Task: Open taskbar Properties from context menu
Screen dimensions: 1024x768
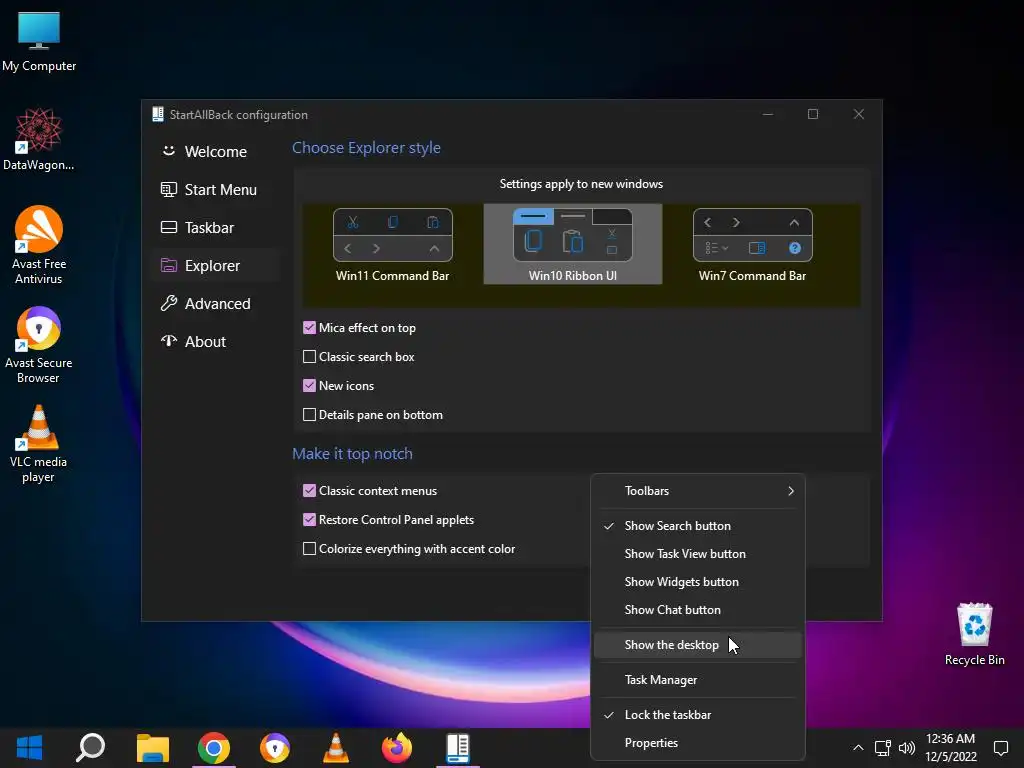Action: pos(697,743)
